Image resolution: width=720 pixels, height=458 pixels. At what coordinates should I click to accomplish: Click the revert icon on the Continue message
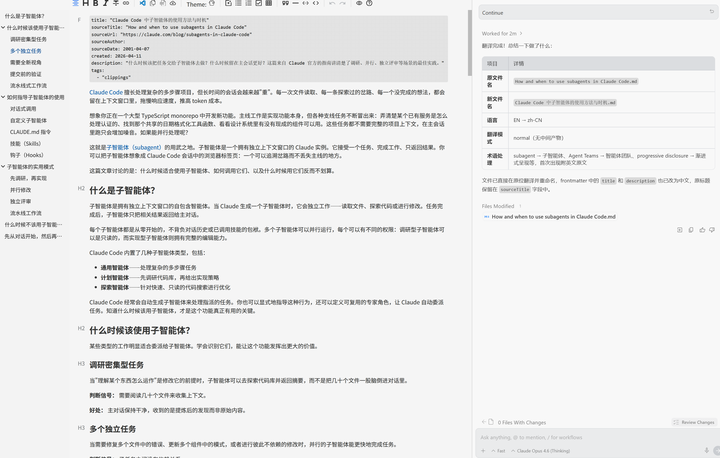[712, 12]
